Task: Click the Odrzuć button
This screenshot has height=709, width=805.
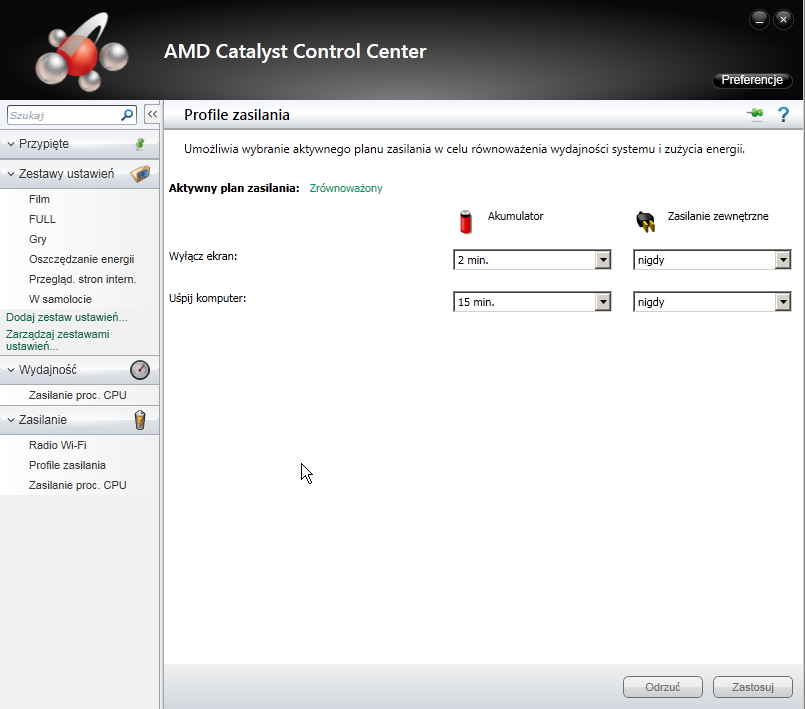Action: click(663, 687)
